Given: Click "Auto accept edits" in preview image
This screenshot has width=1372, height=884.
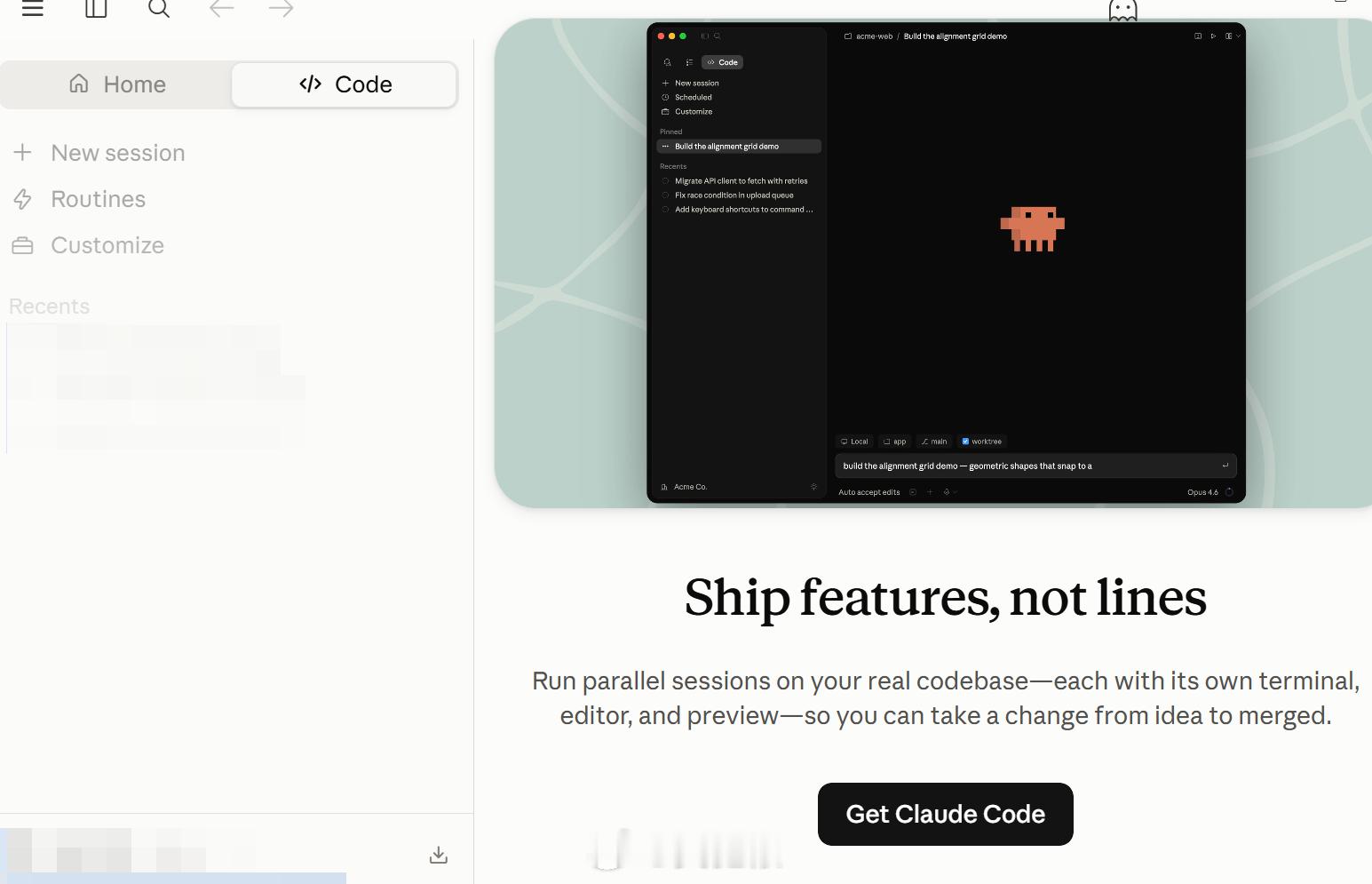Looking at the screenshot, I should [x=868, y=492].
